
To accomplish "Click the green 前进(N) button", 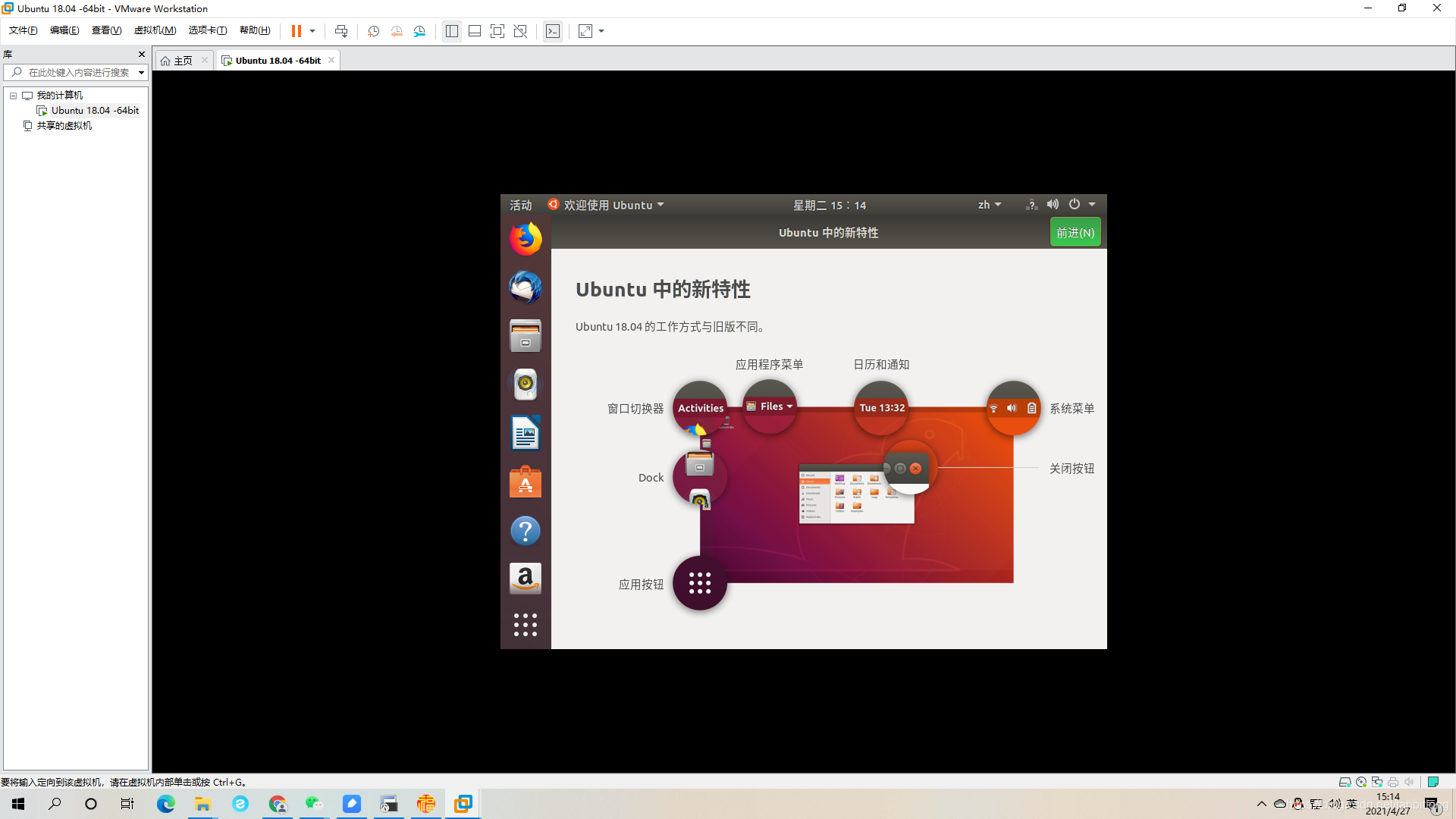I will [1075, 233].
